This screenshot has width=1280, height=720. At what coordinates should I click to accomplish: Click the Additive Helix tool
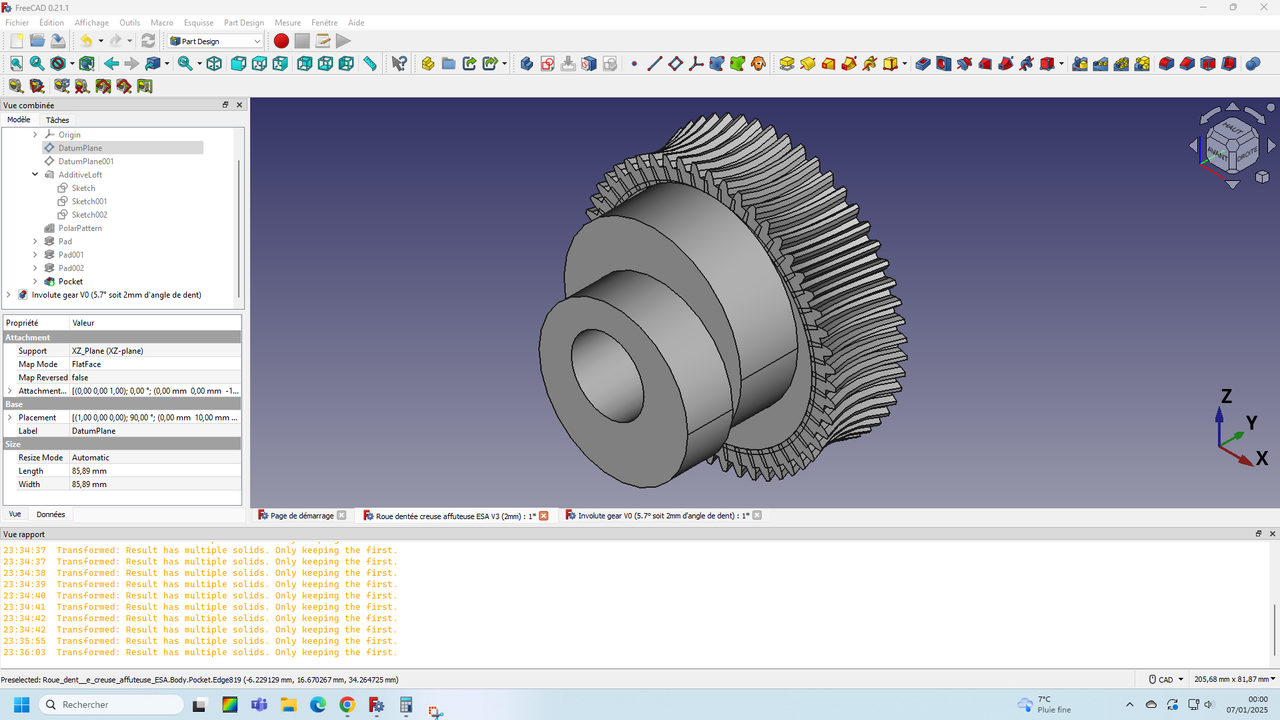[x=869, y=64]
